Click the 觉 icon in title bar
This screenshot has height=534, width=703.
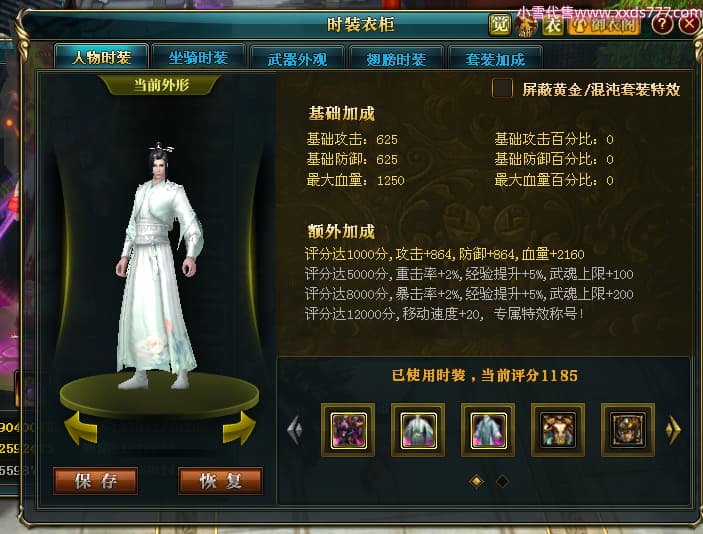(499, 25)
